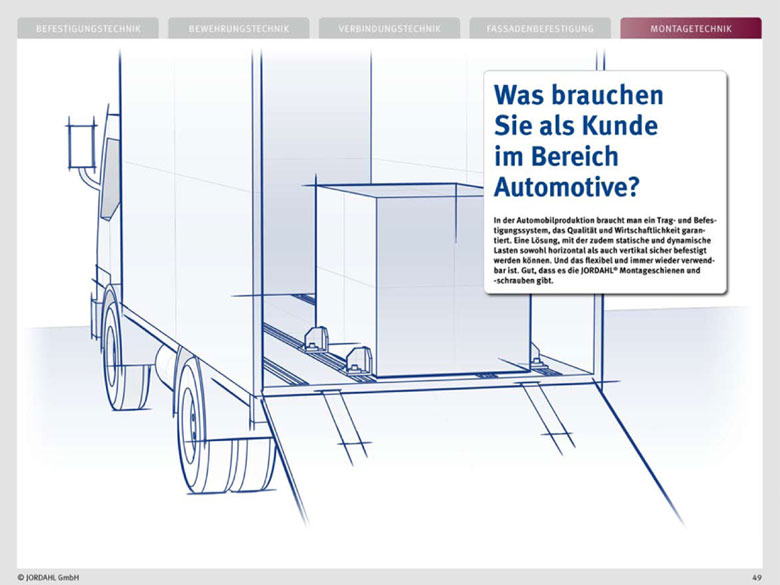Click the page number 49
780x585 pixels.
coord(756,577)
